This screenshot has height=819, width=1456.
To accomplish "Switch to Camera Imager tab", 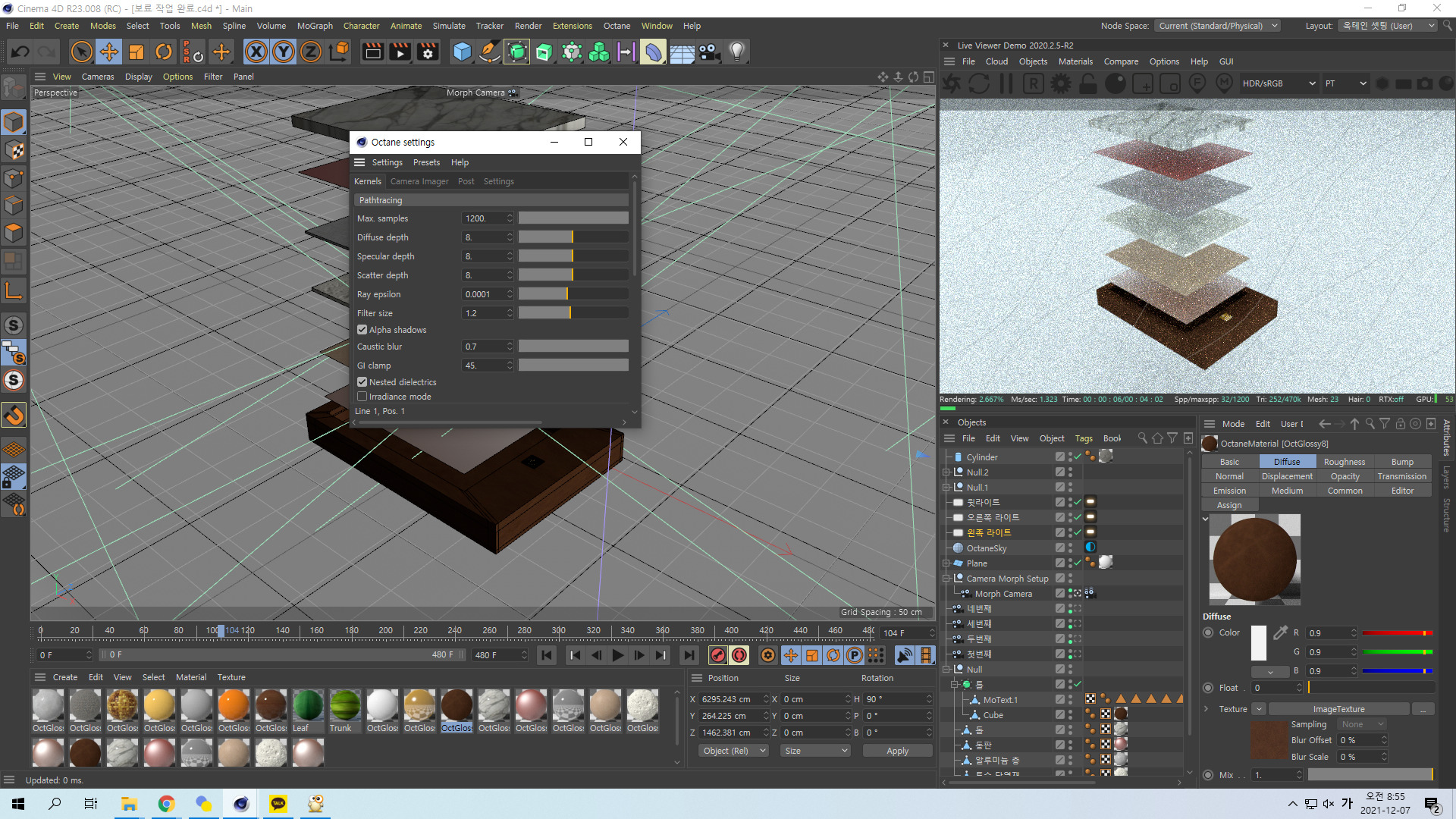I will pos(419,181).
